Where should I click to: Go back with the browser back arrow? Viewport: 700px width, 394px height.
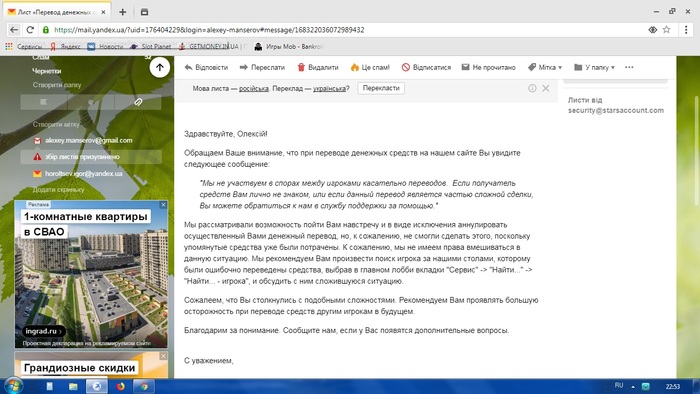click(14, 30)
